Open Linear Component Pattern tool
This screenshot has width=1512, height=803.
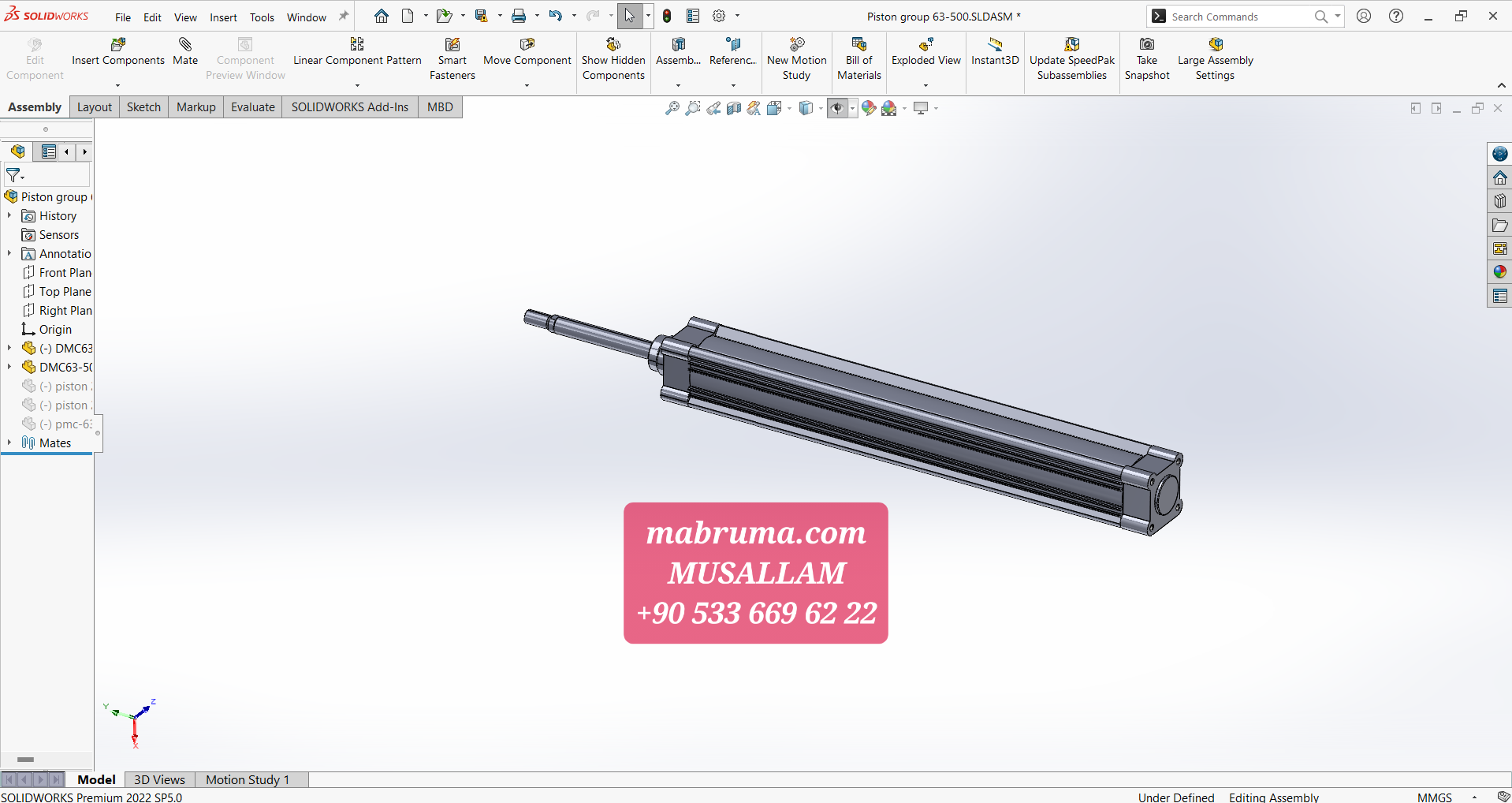(x=357, y=52)
